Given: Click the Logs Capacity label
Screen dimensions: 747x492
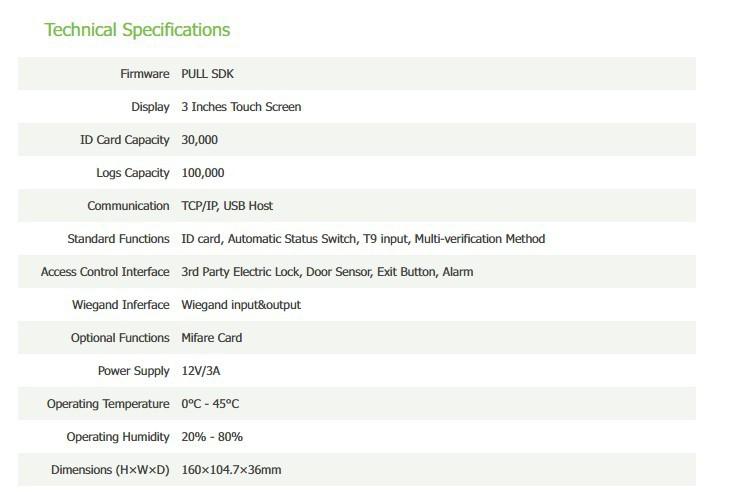Looking at the screenshot, I should coord(133,173).
